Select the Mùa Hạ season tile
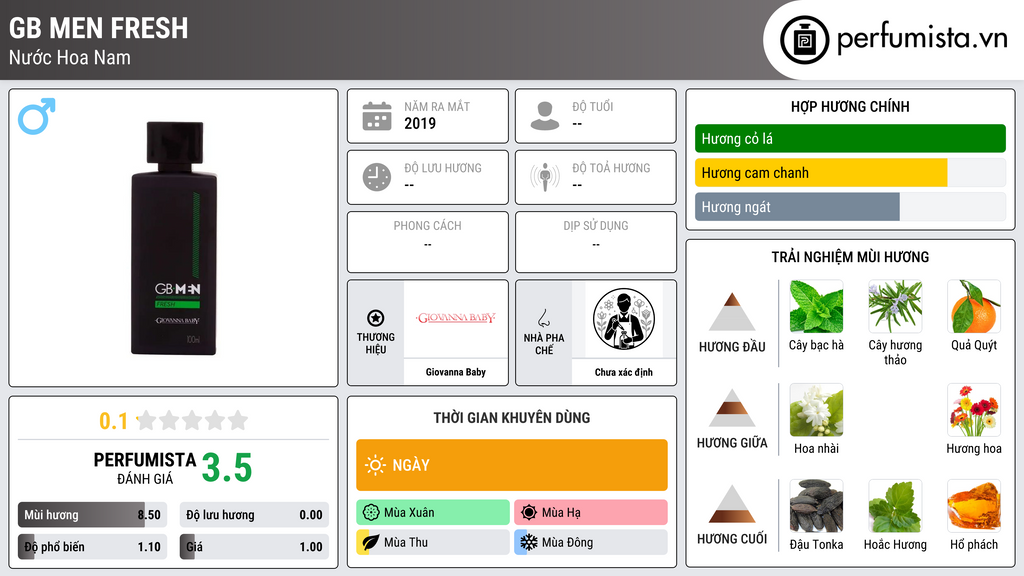The image size is (1024, 576). click(x=591, y=512)
